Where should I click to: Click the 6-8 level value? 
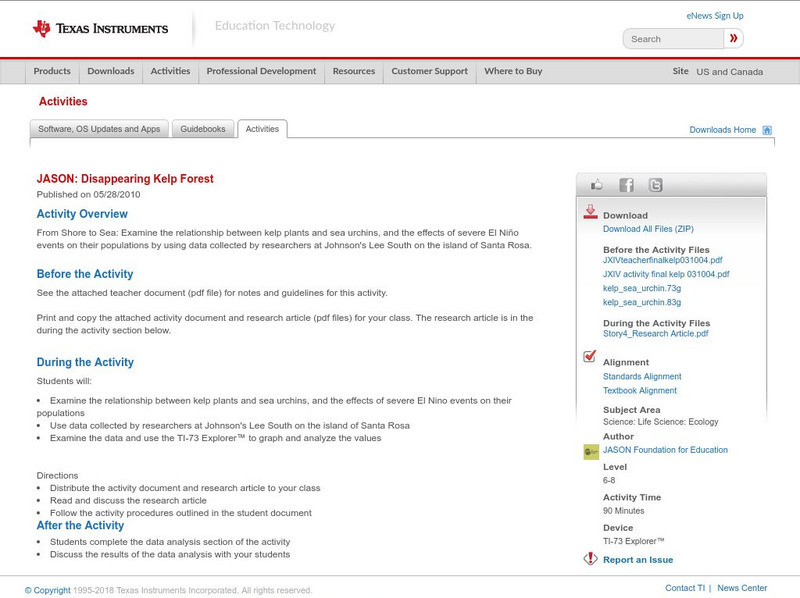[609, 480]
